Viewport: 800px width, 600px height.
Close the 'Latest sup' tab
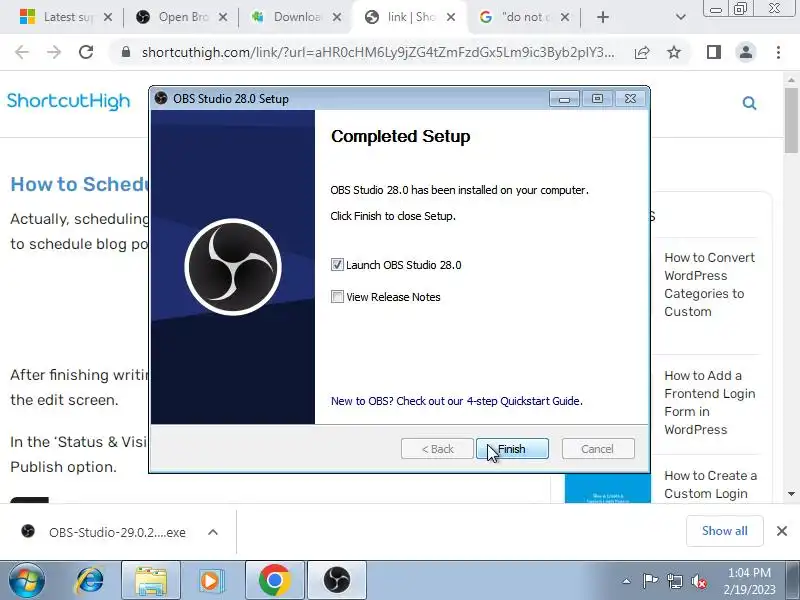coord(108,17)
